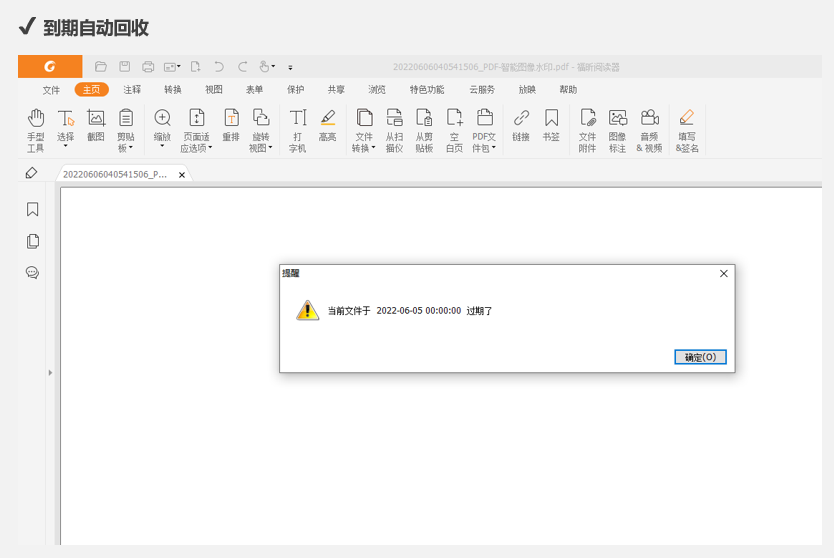This screenshot has height=559, width=834.
Task: Expand the collapsed left navigation panel arrow
Action: click(51, 373)
